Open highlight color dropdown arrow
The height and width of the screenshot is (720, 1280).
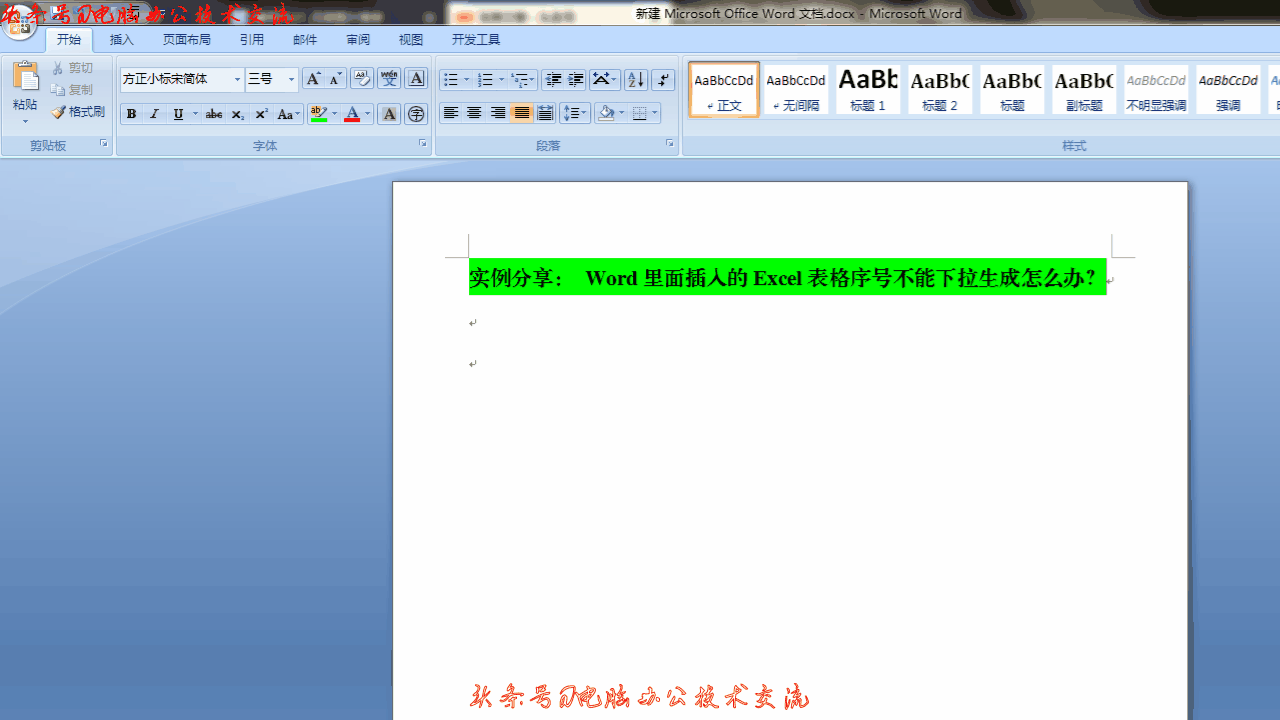335,114
